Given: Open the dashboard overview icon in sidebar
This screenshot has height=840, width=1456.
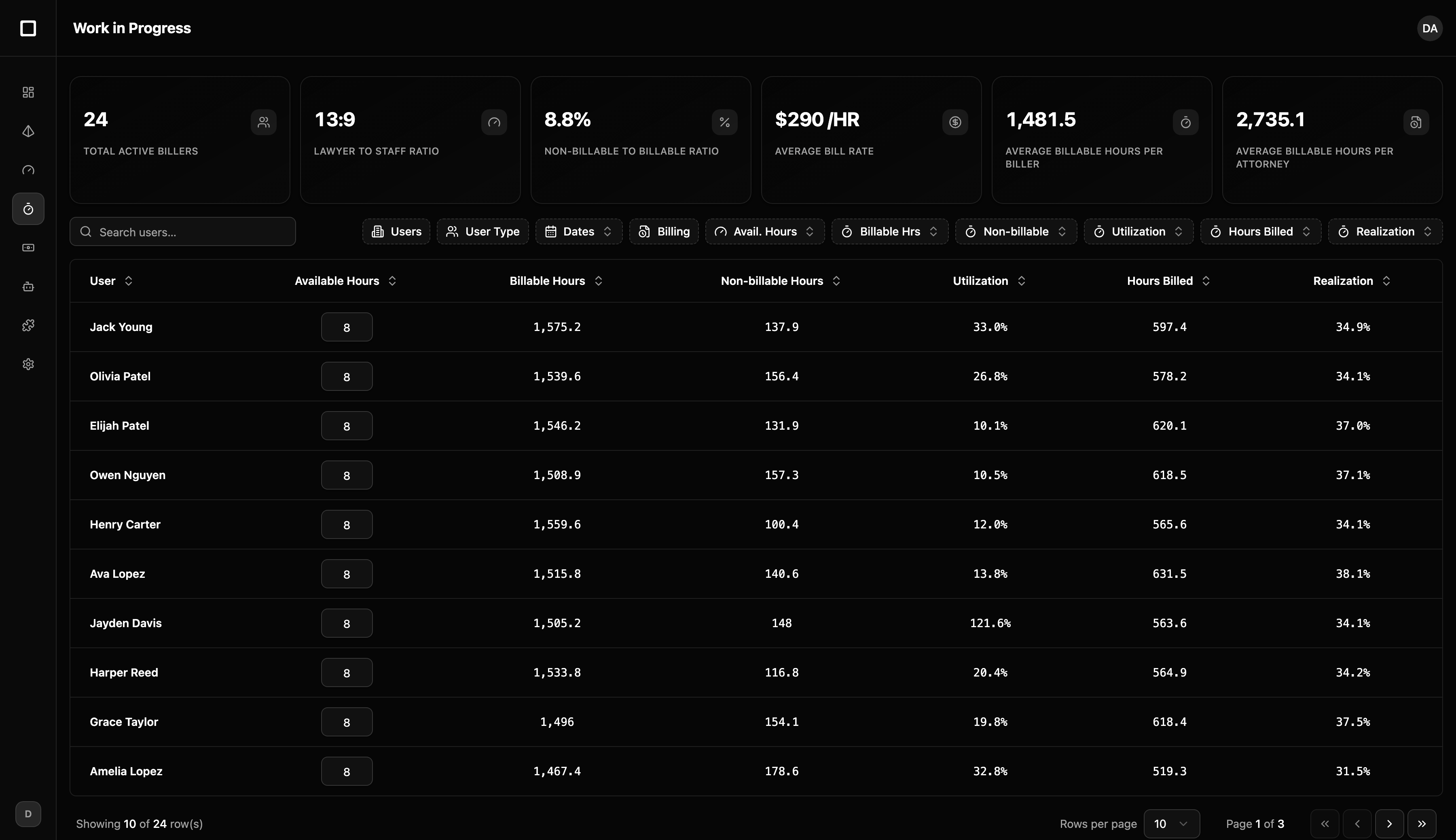Looking at the screenshot, I should coord(28,92).
